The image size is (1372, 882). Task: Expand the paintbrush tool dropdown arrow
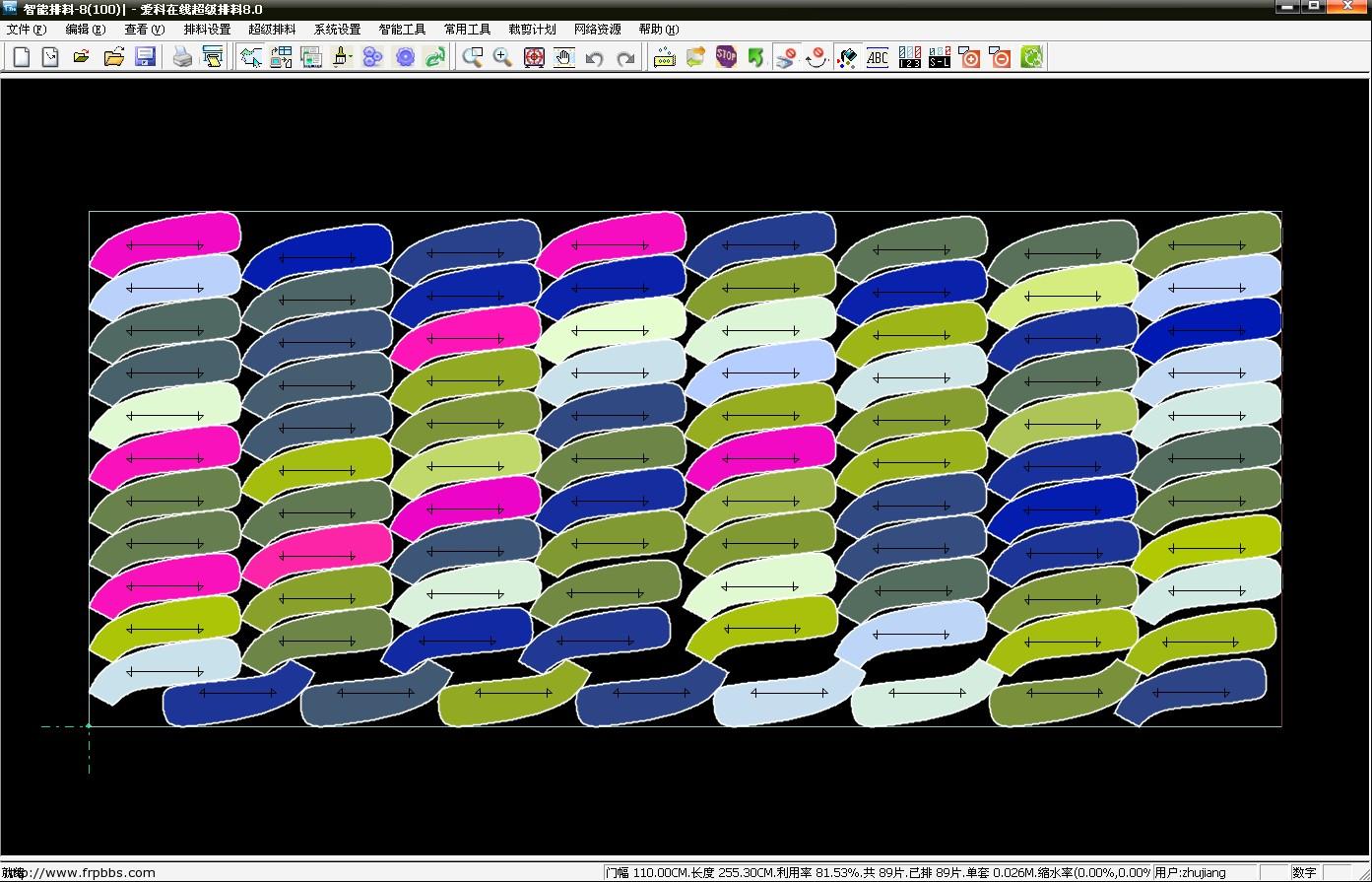click(x=351, y=58)
